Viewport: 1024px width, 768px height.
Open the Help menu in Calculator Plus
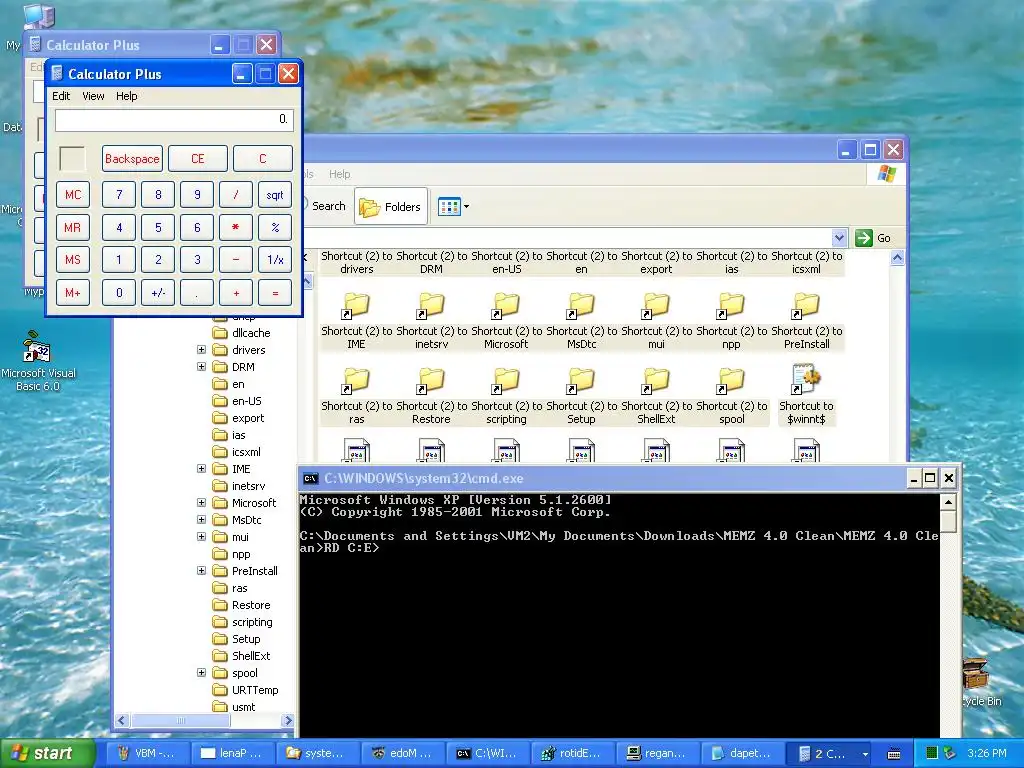point(127,96)
